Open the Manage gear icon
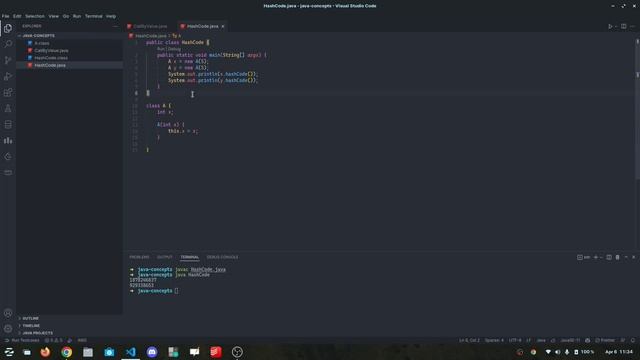 pyautogui.click(x=8, y=329)
